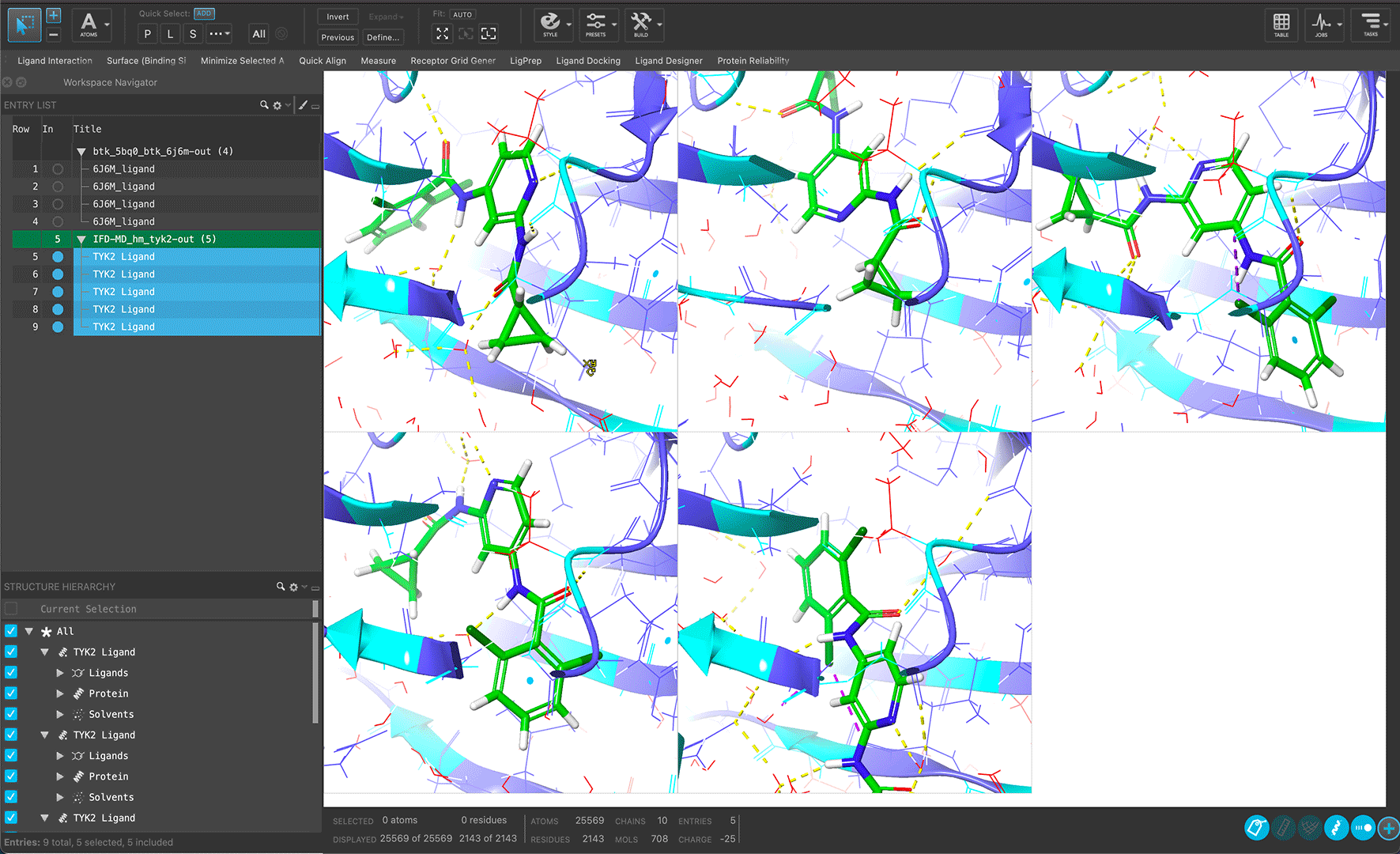Click the fit-to-view zoom icon
Image resolution: width=1400 pixels, height=854 pixels.
click(442, 33)
